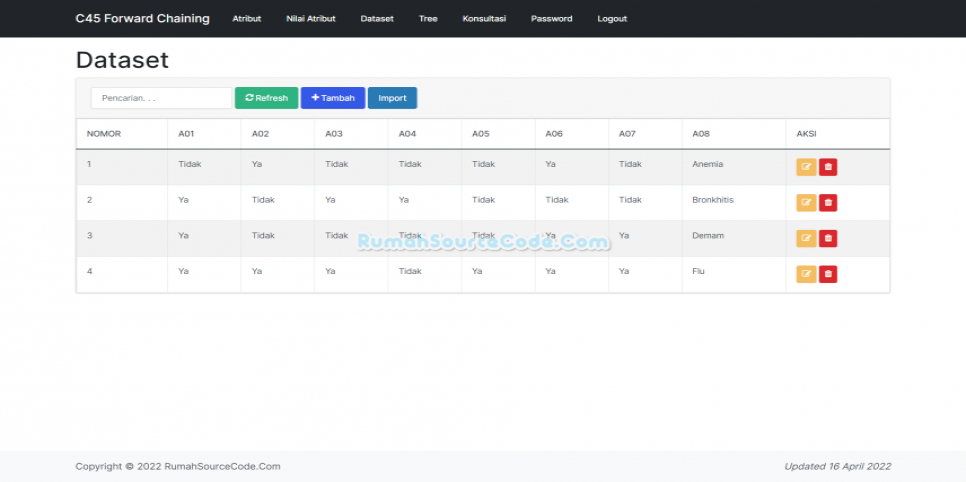This screenshot has height=482, width=966.
Task: Delete the Flu dataset entry
Action: point(828,274)
